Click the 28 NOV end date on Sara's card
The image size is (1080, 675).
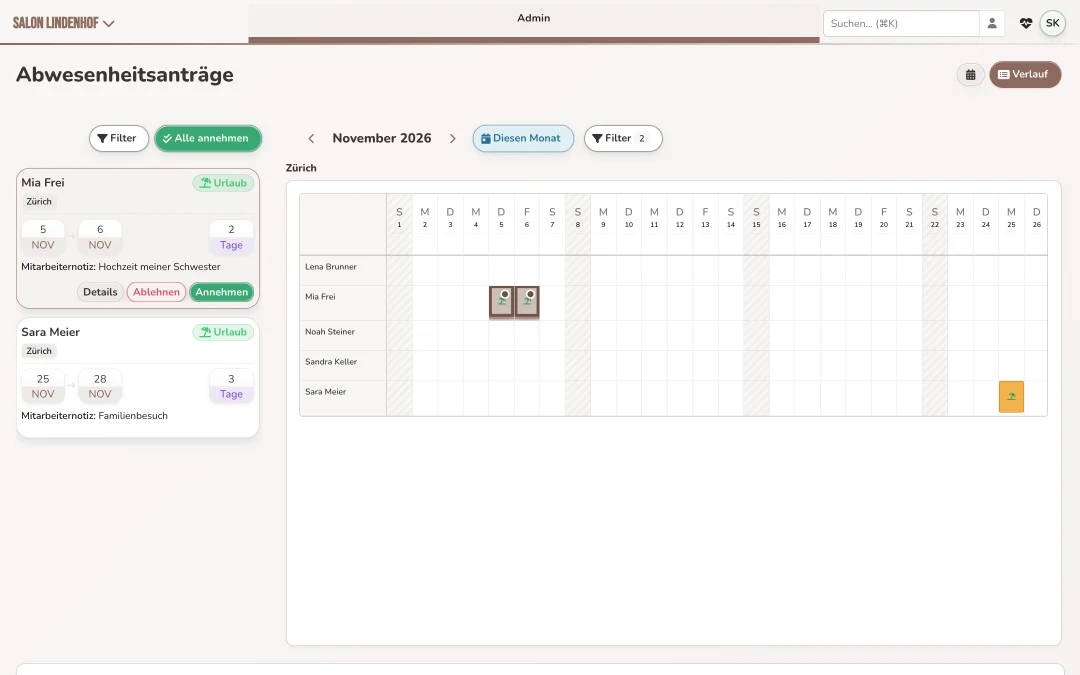pos(100,386)
